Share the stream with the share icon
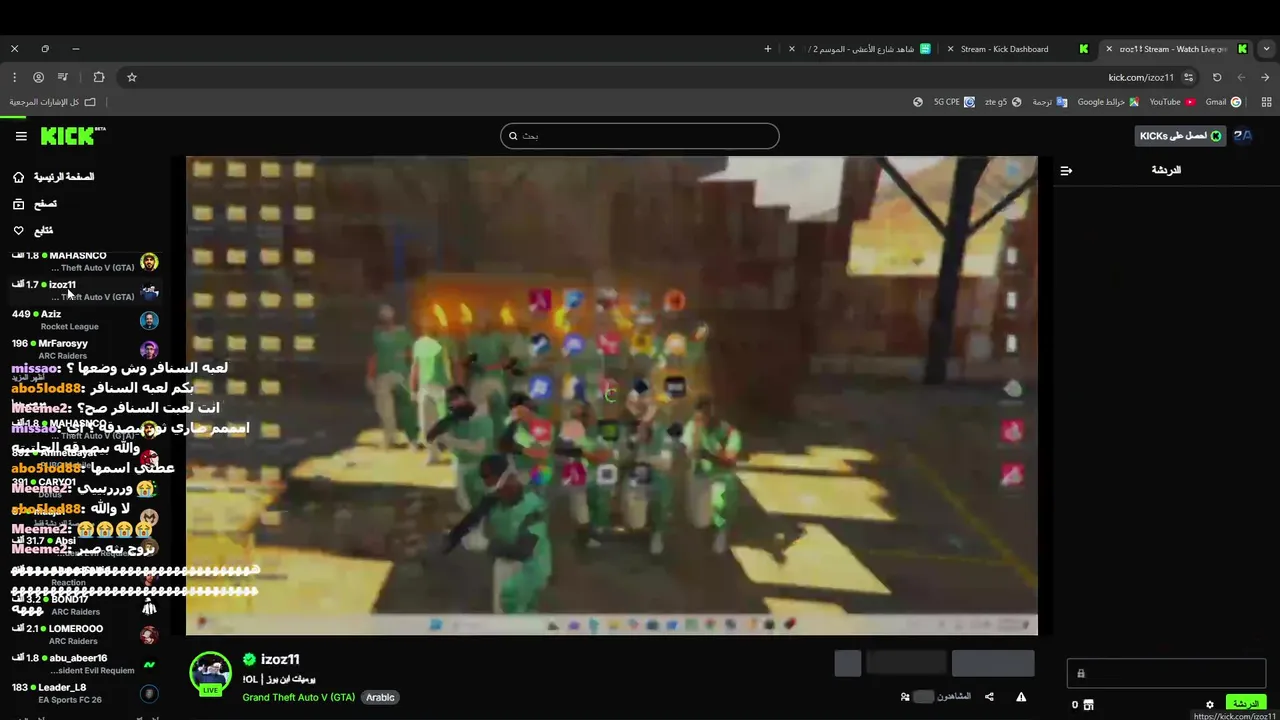The image size is (1280, 720). pyautogui.click(x=989, y=697)
